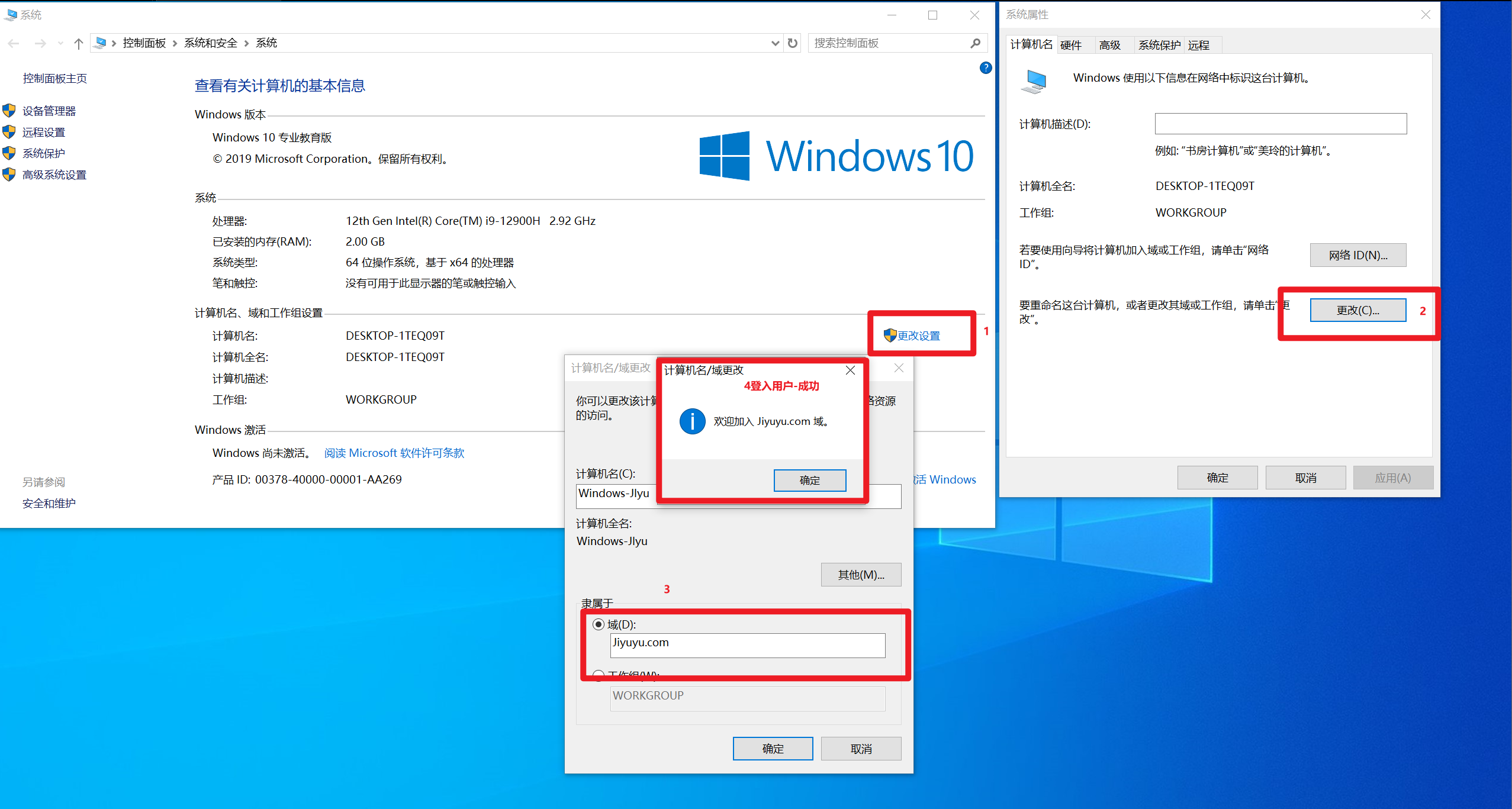Expand the address bar history dropdown
The image size is (1512, 809).
(775, 43)
